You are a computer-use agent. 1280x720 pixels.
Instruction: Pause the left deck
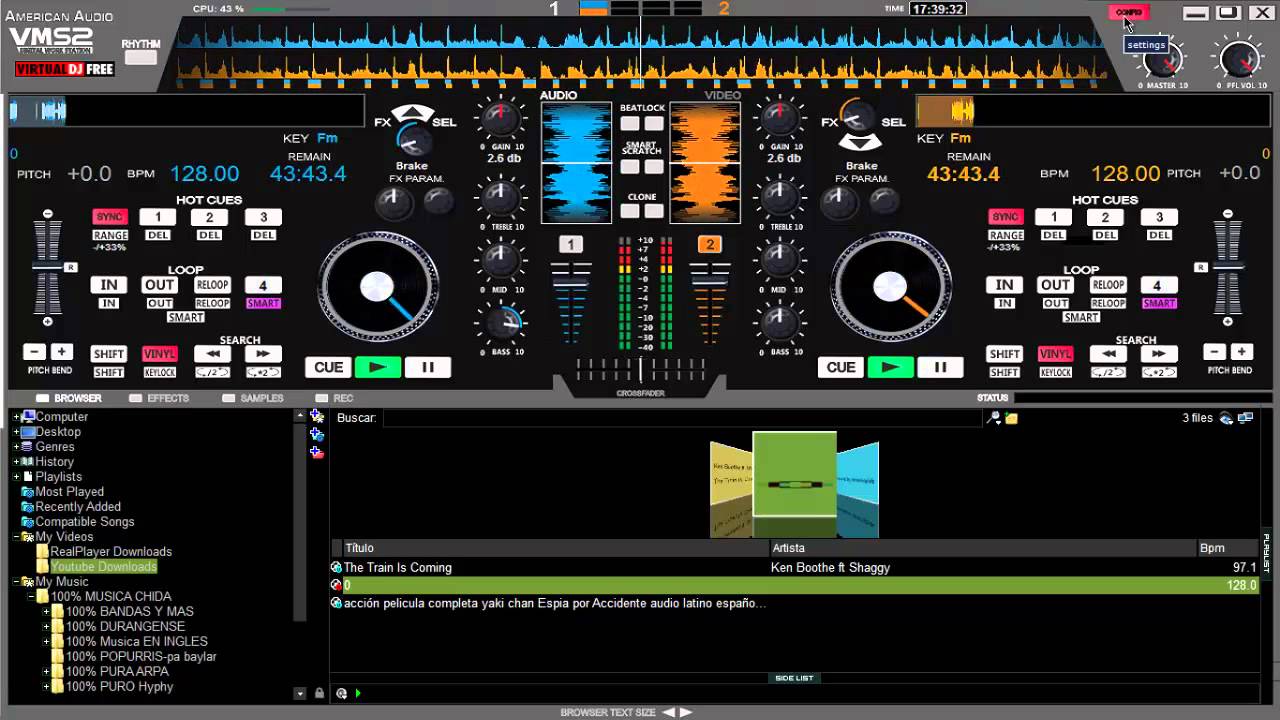click(x=428, y=367)
